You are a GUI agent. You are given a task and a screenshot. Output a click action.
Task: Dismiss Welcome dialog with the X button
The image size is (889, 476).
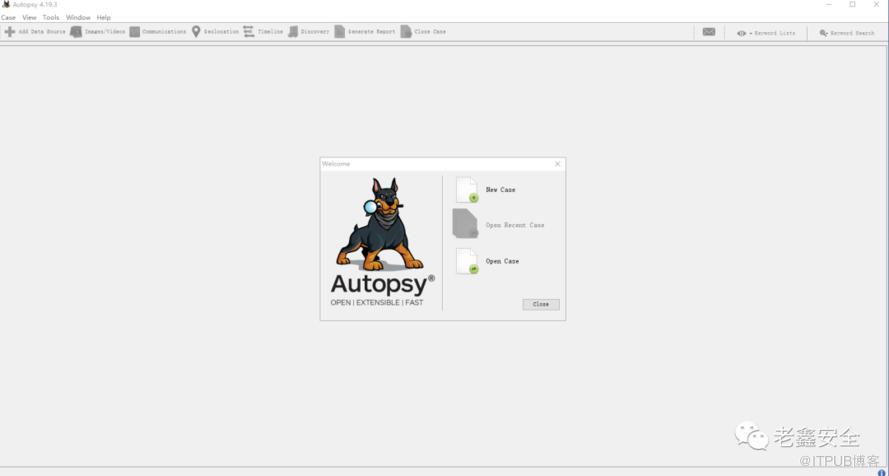[558, 164]
